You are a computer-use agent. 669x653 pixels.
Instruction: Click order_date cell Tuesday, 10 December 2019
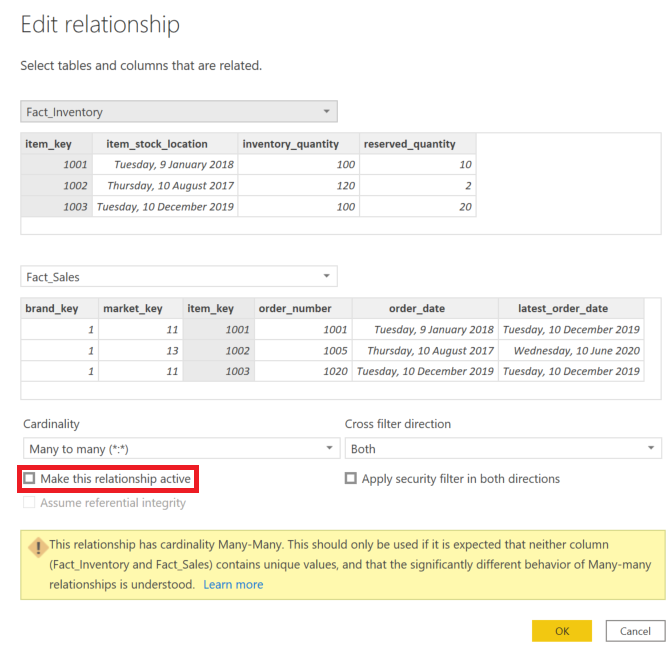(x=425, y=371)
